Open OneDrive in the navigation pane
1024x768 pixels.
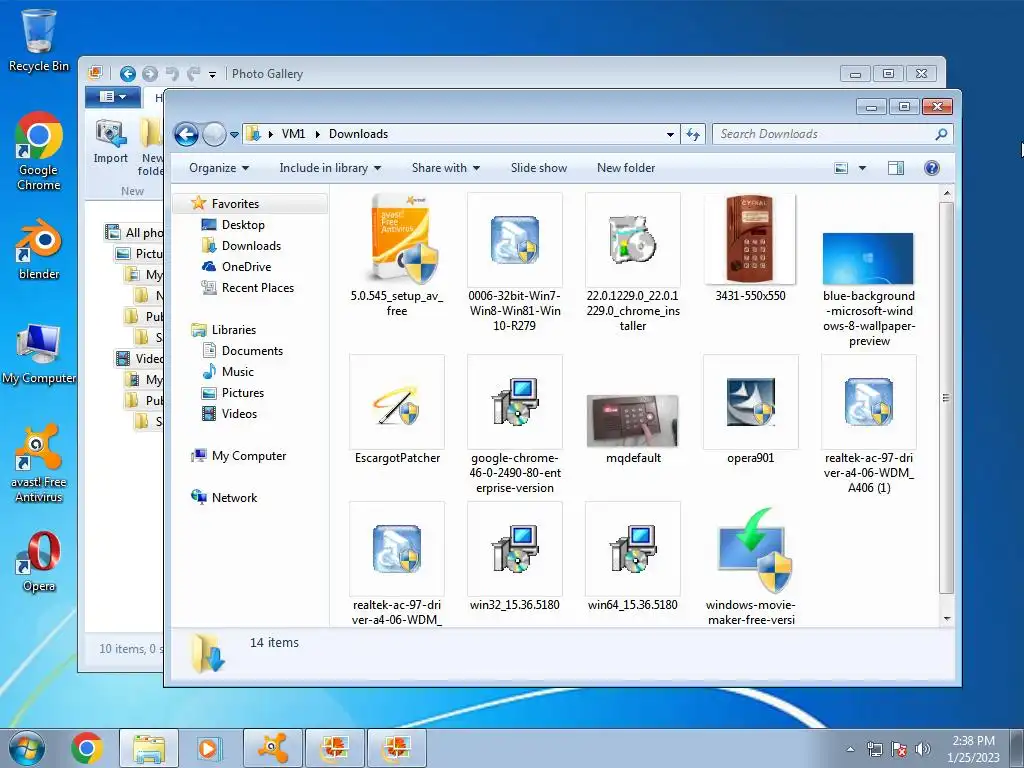pos(236,266)
